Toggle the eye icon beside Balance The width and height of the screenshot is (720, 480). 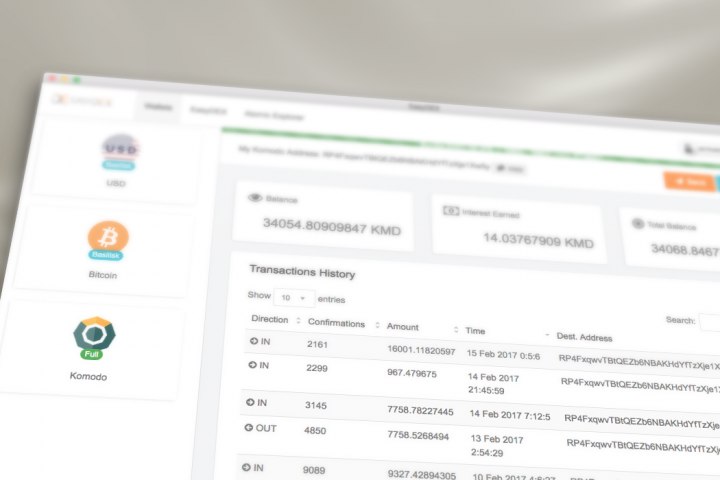255,198
